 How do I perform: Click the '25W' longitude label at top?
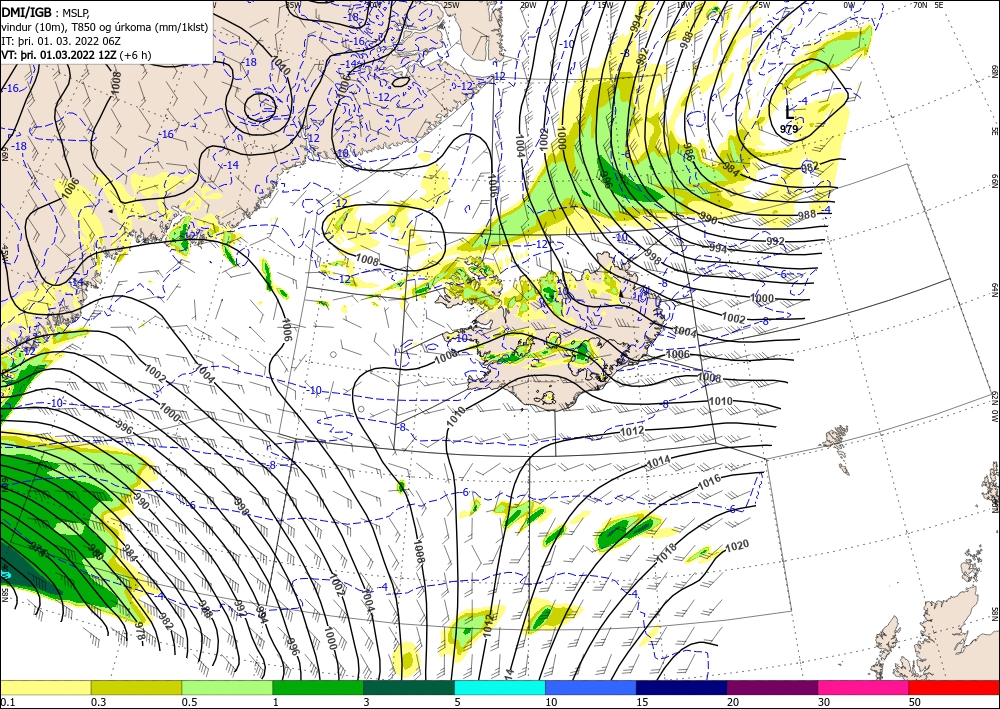tap(451, 5)
